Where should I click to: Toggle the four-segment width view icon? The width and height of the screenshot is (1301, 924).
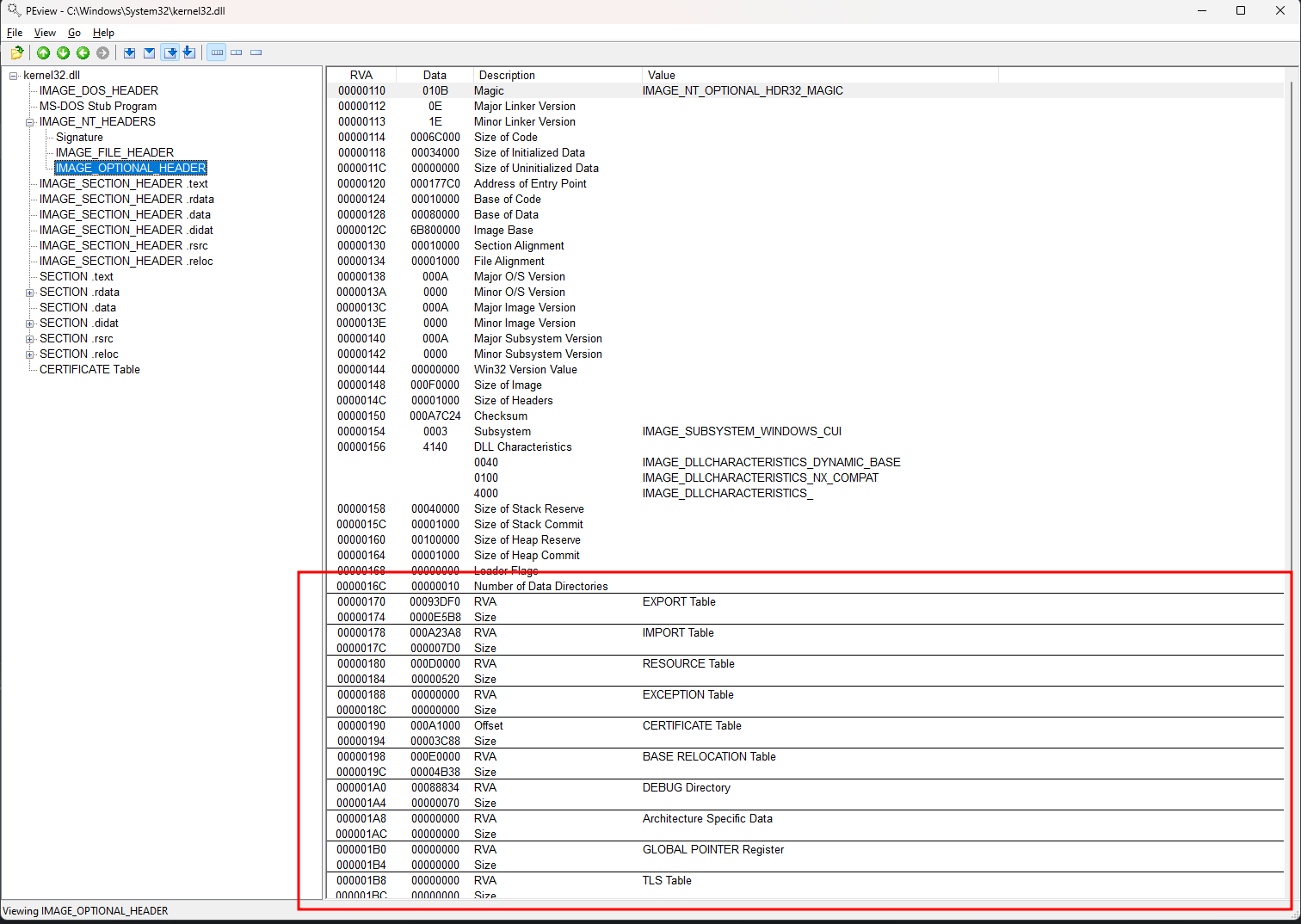click(217, 52)
